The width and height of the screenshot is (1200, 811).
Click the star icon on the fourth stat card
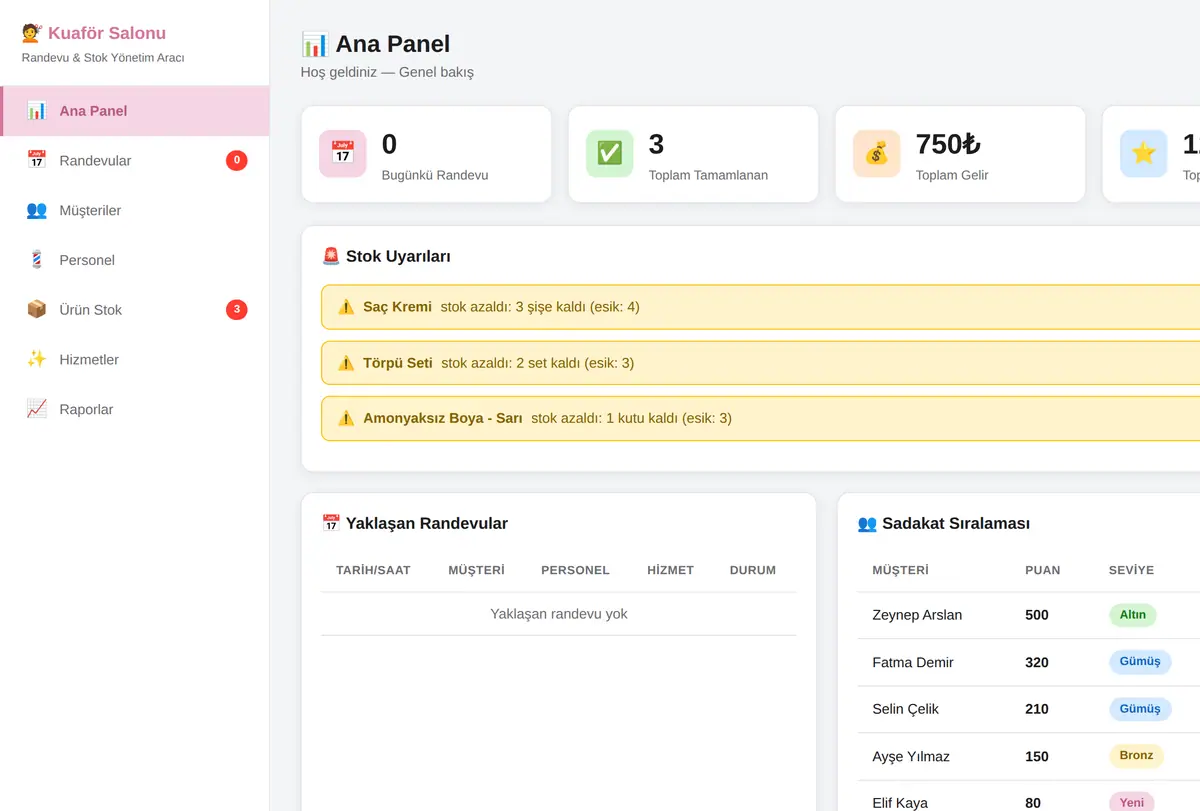[1144, 154]
